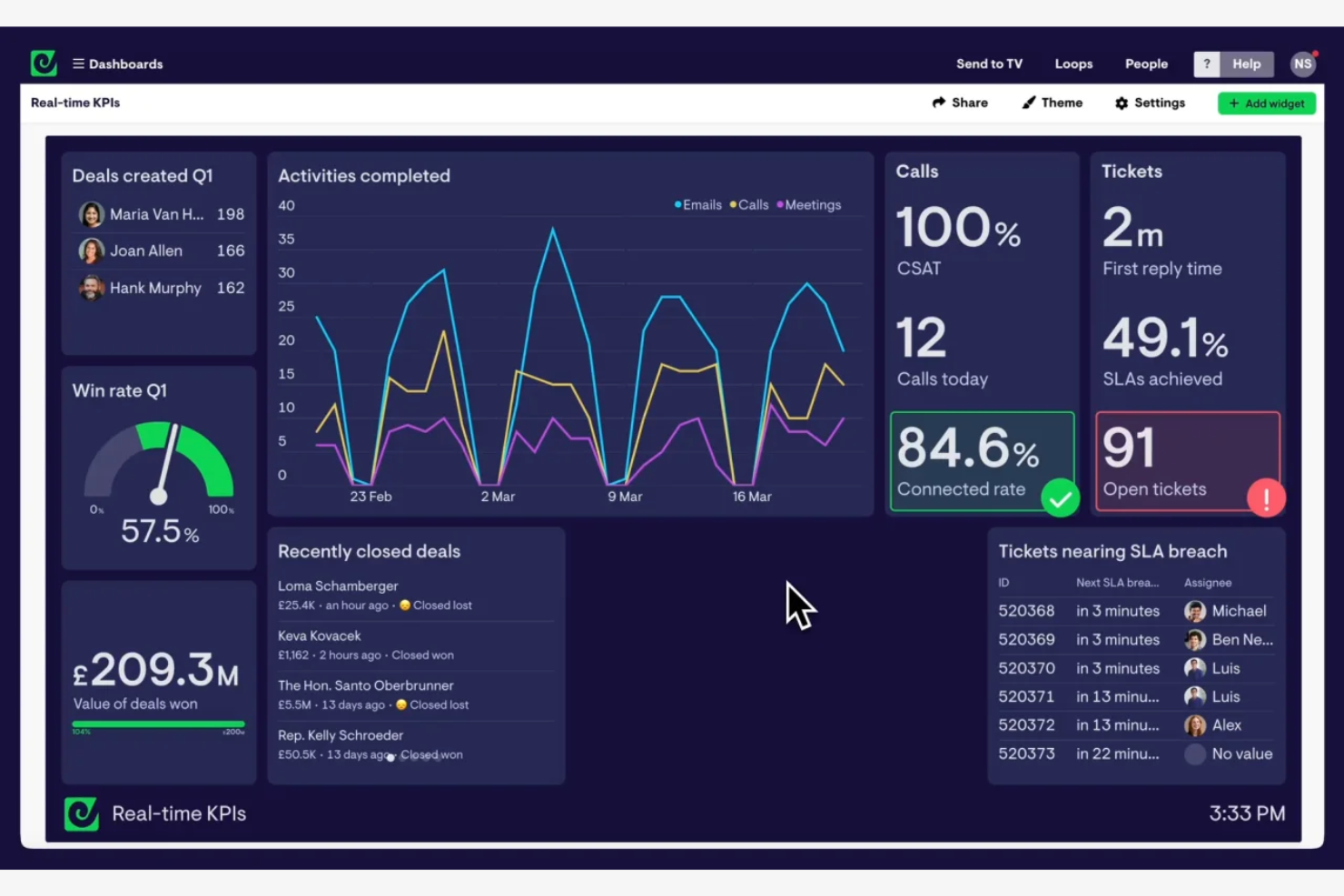This screenshot has width=1344, height=896.
Task: Click the Help button
Action: click(x=1246, y=64)
